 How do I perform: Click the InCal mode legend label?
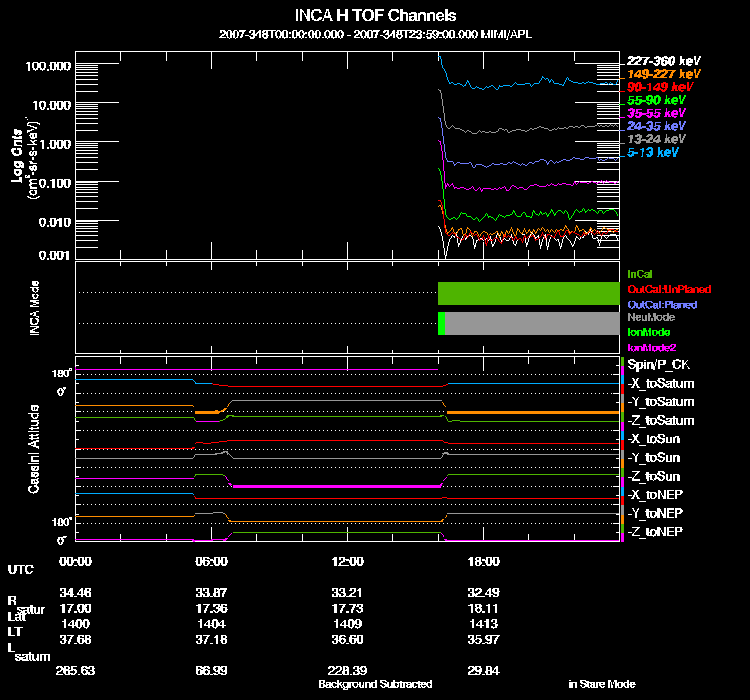tap(640, 273)
